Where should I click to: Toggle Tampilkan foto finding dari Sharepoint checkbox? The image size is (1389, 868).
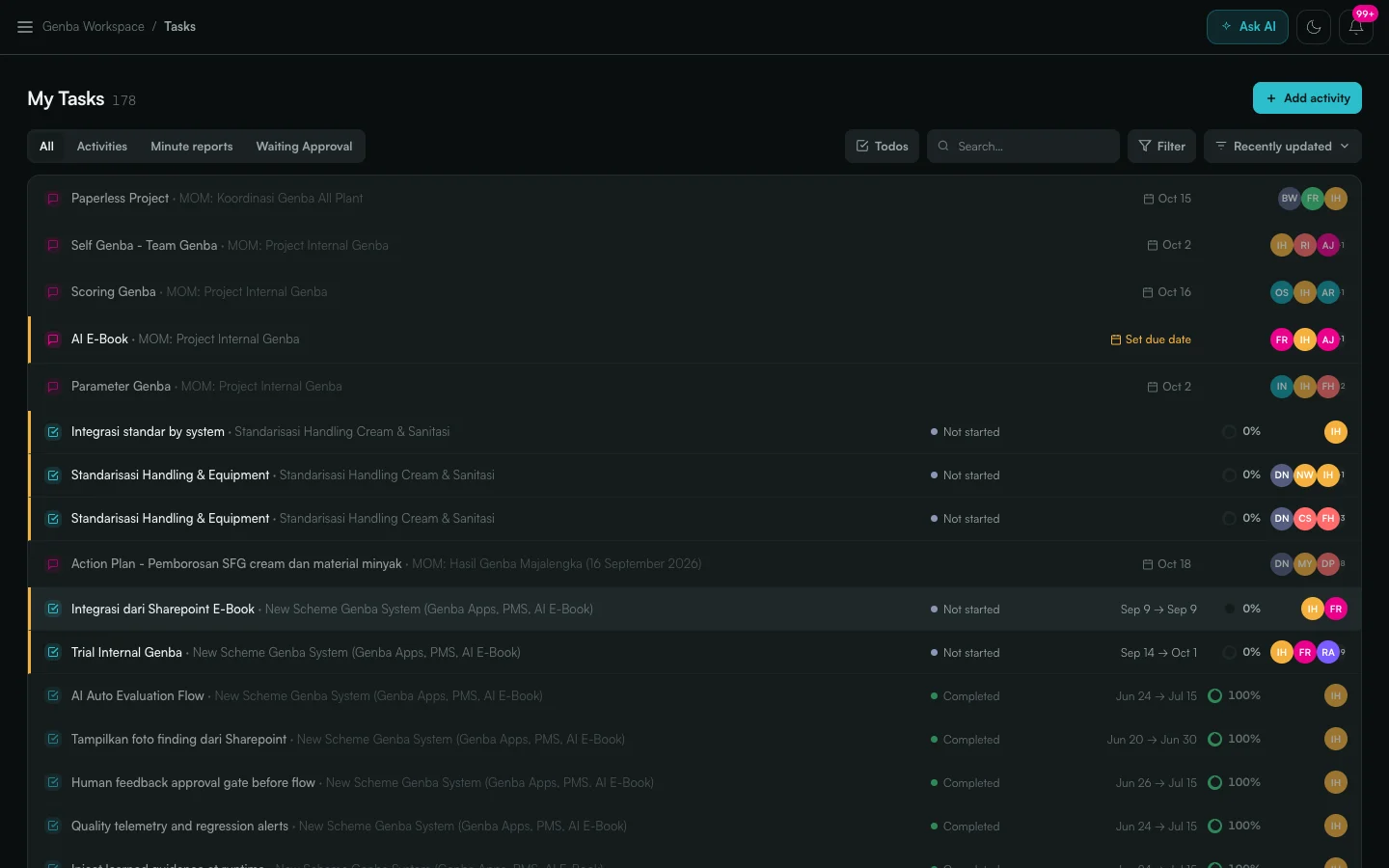[x=53, y=740]
